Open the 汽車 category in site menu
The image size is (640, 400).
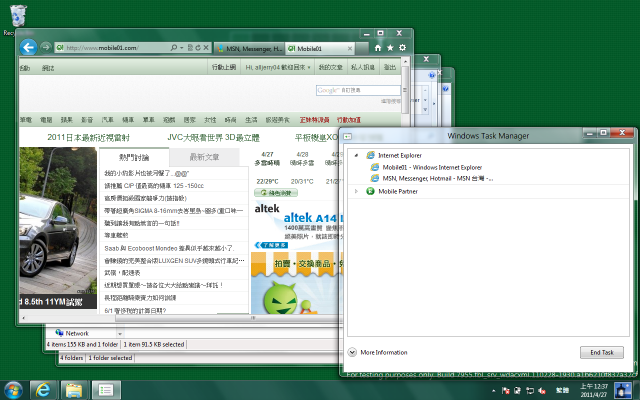click(107, 120)
